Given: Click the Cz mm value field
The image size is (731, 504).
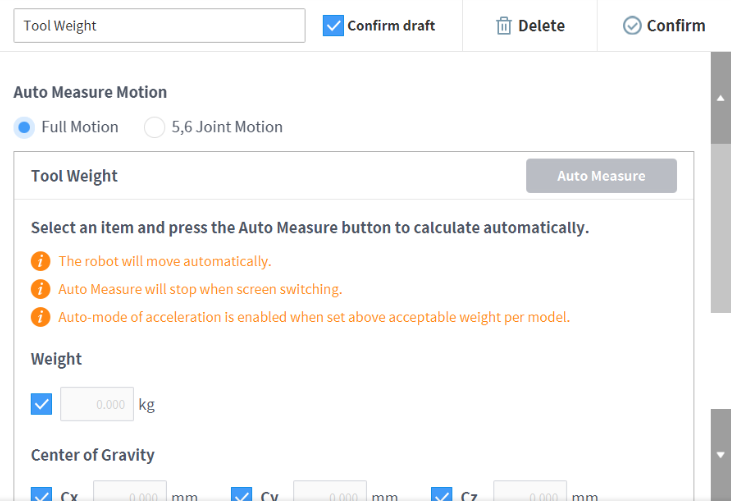Looking at the screenshot, I should pyautogui.click(x=529, y=494).
